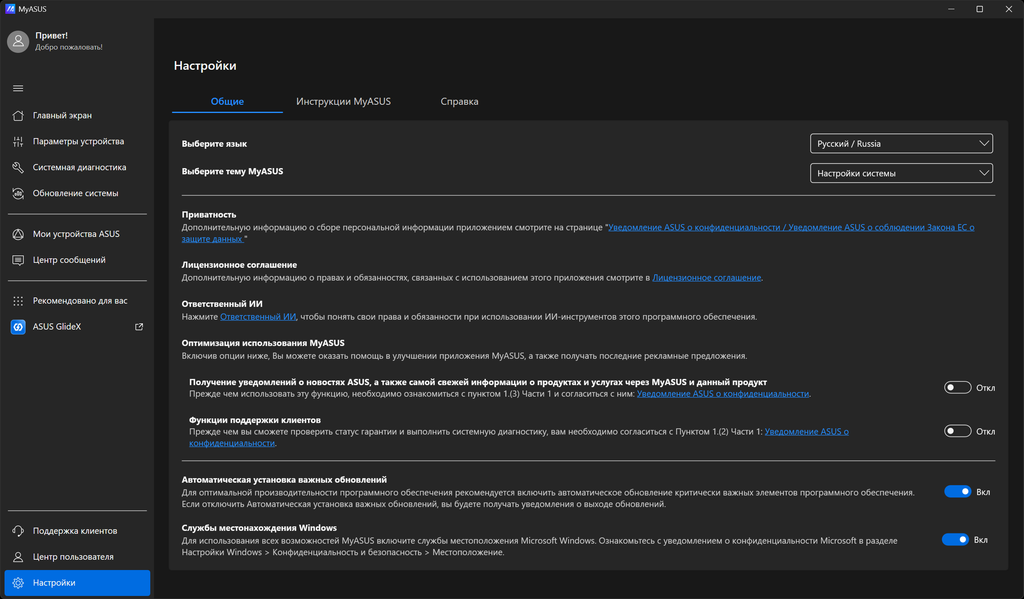Open the Лицензионное соглашение link
Image resolution: width=1024 pixels, height=599 pixels.
click(x=707, y=278)
